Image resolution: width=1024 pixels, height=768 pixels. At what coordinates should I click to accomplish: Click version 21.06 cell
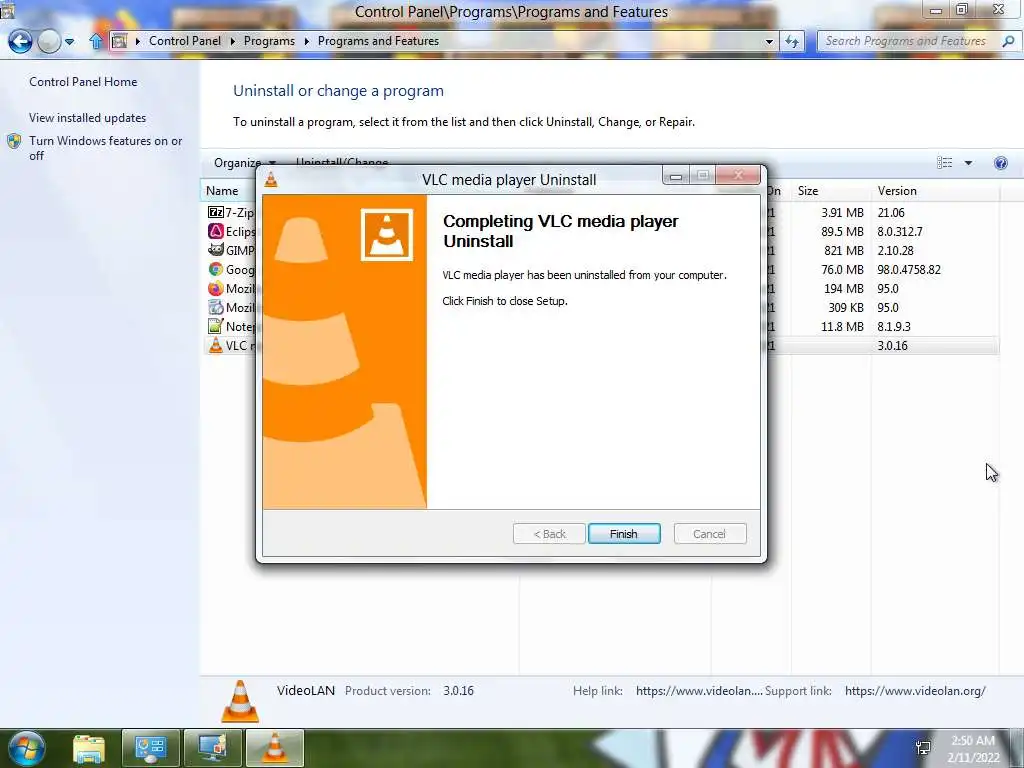[891, 212]
